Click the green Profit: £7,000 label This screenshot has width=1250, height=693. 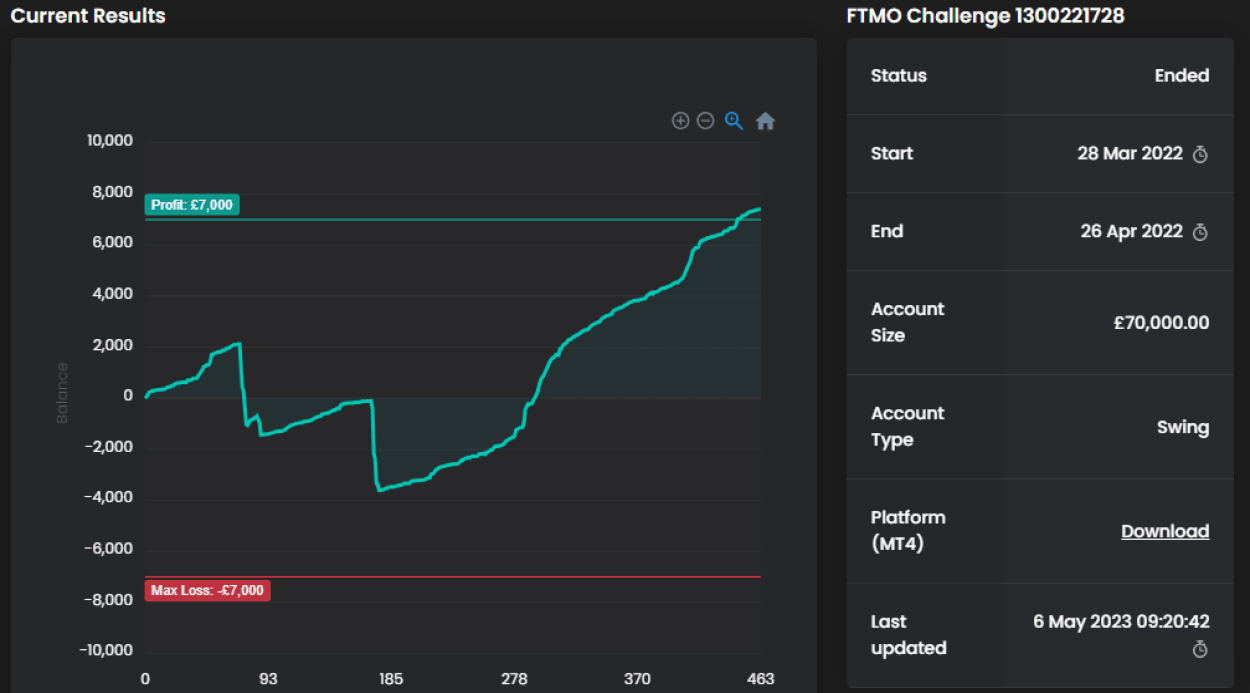pos(192,205)
